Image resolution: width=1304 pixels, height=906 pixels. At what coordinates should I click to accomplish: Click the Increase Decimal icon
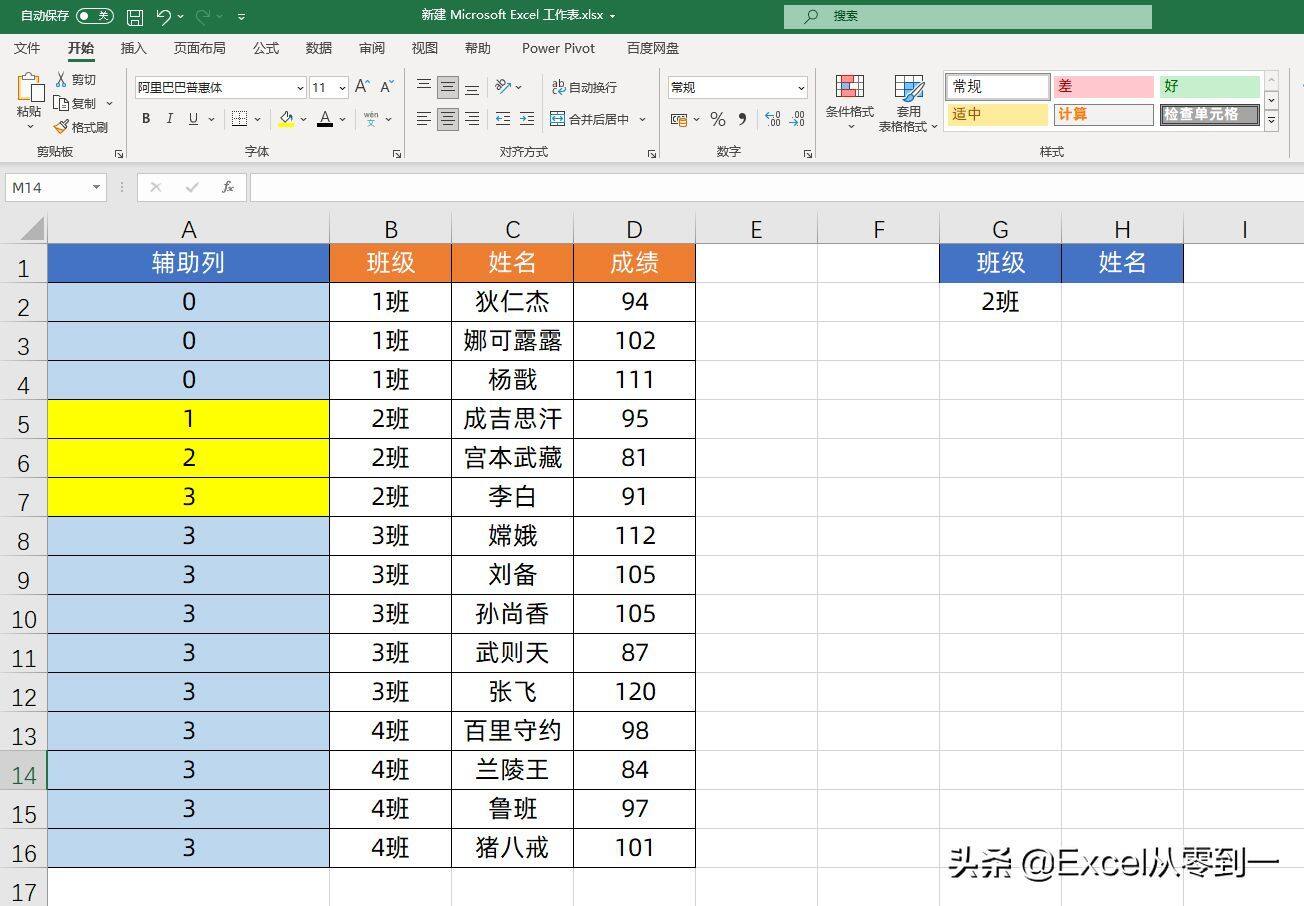click(x=773, y=119)
